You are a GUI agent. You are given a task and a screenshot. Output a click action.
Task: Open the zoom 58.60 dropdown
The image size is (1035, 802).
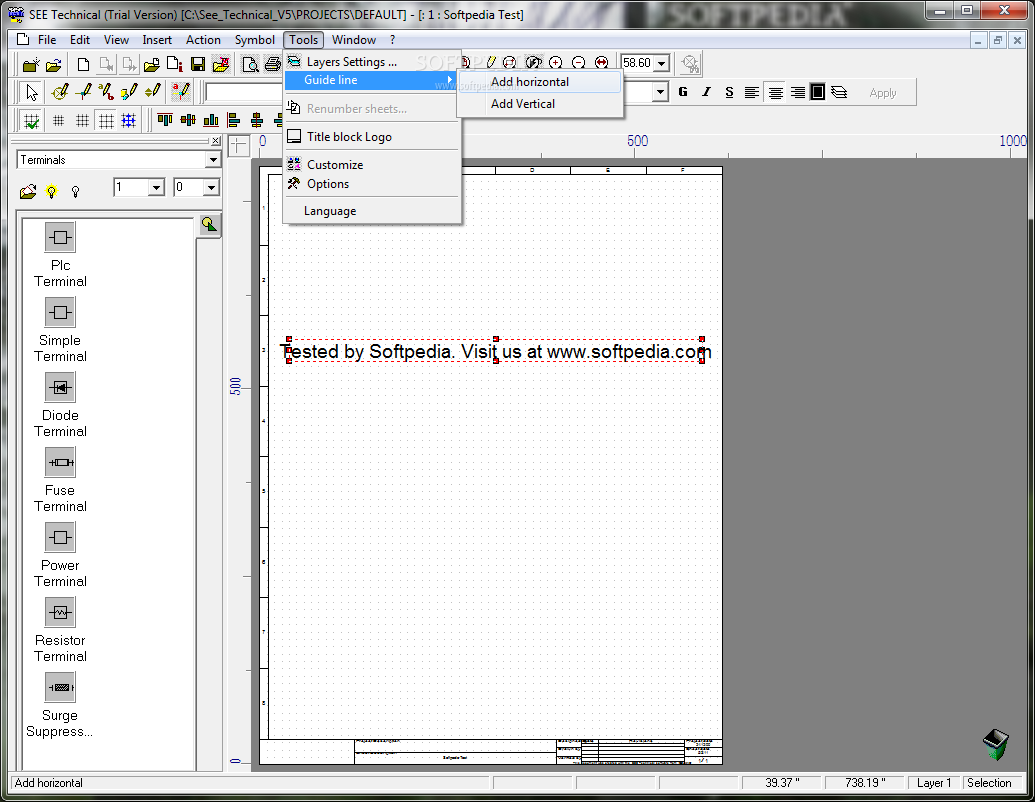[x=662, y=63]
